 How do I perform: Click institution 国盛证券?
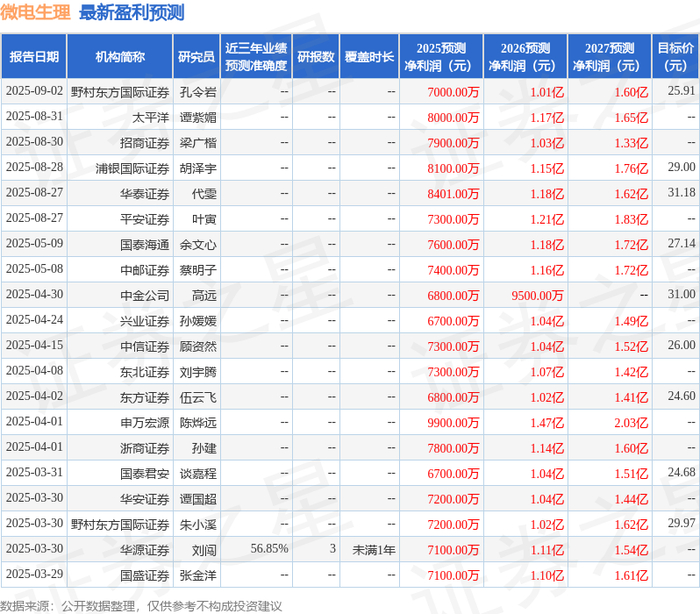(x=144, y=576)
